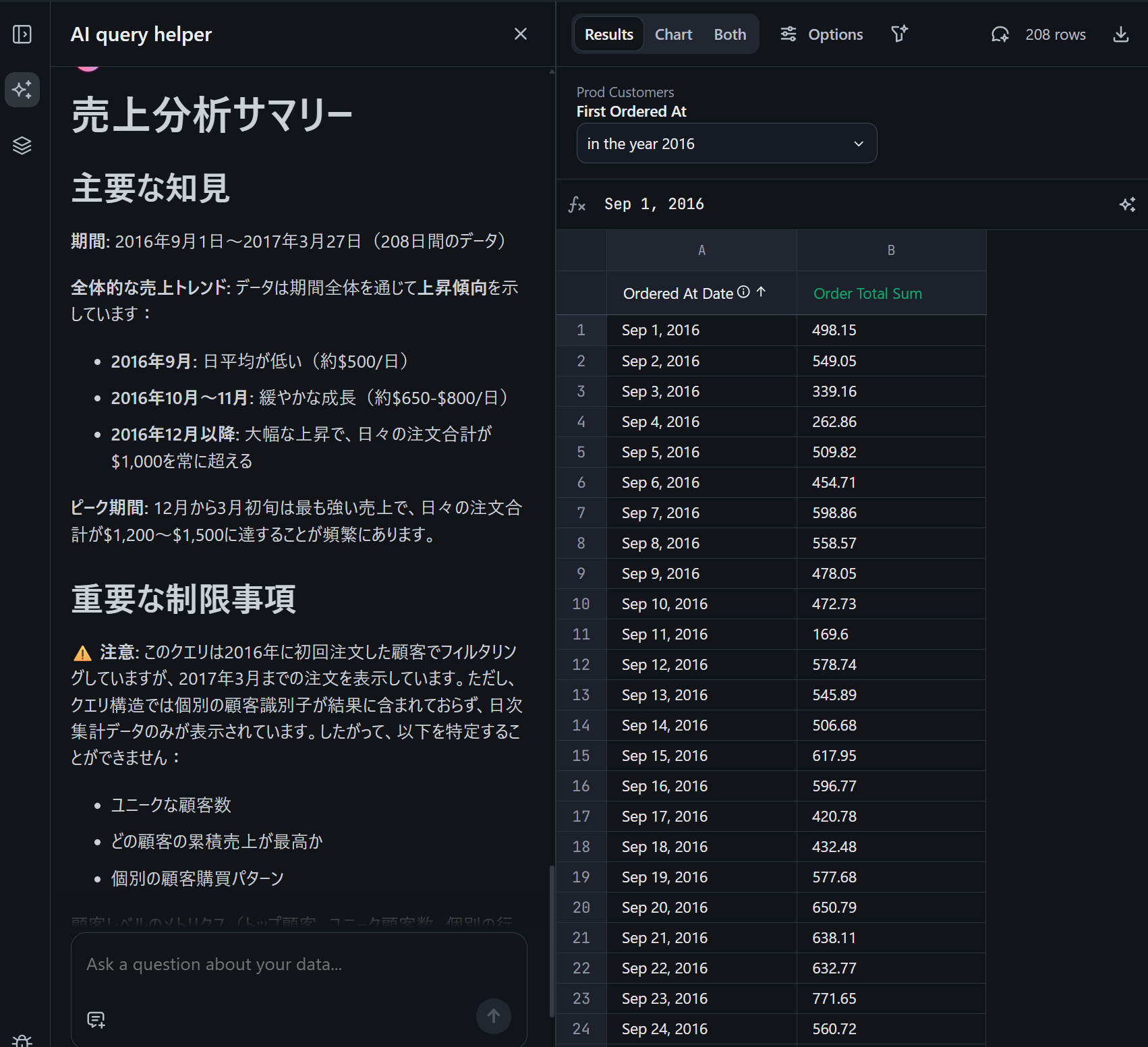The image size is (1148, 1047).
Task: Toggle sort arrow on Ordered At Date
Action: (x=761, y=292)
